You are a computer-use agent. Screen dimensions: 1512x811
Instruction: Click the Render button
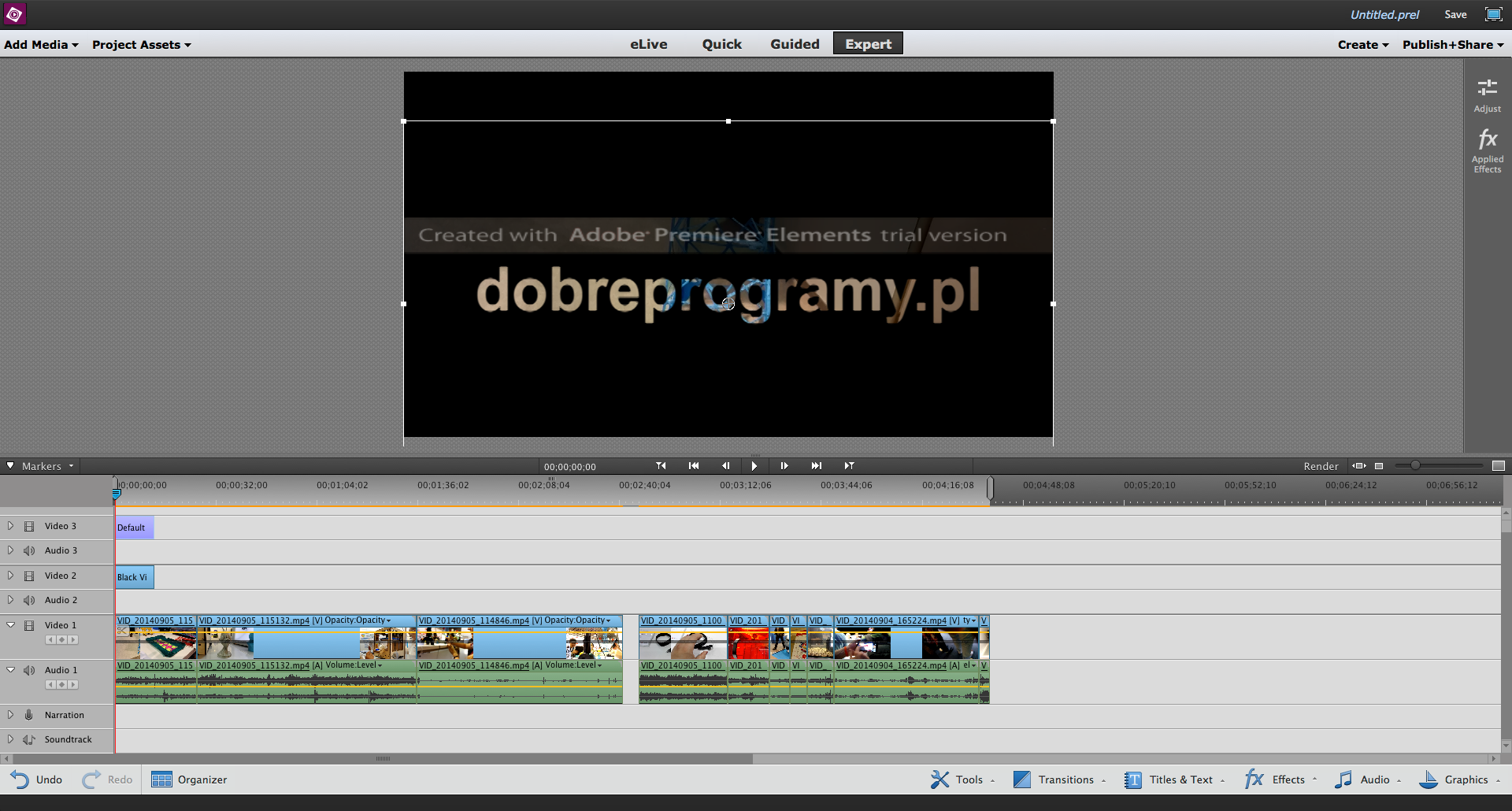[1321, 466]
